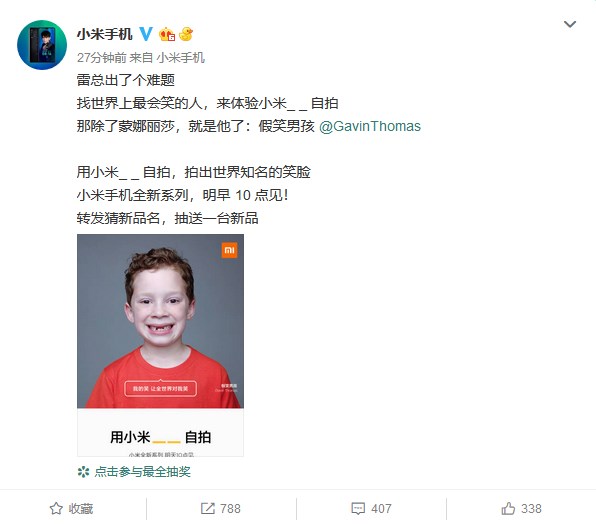
Task: Open the 小米手机 account name link
Action: 105,35
